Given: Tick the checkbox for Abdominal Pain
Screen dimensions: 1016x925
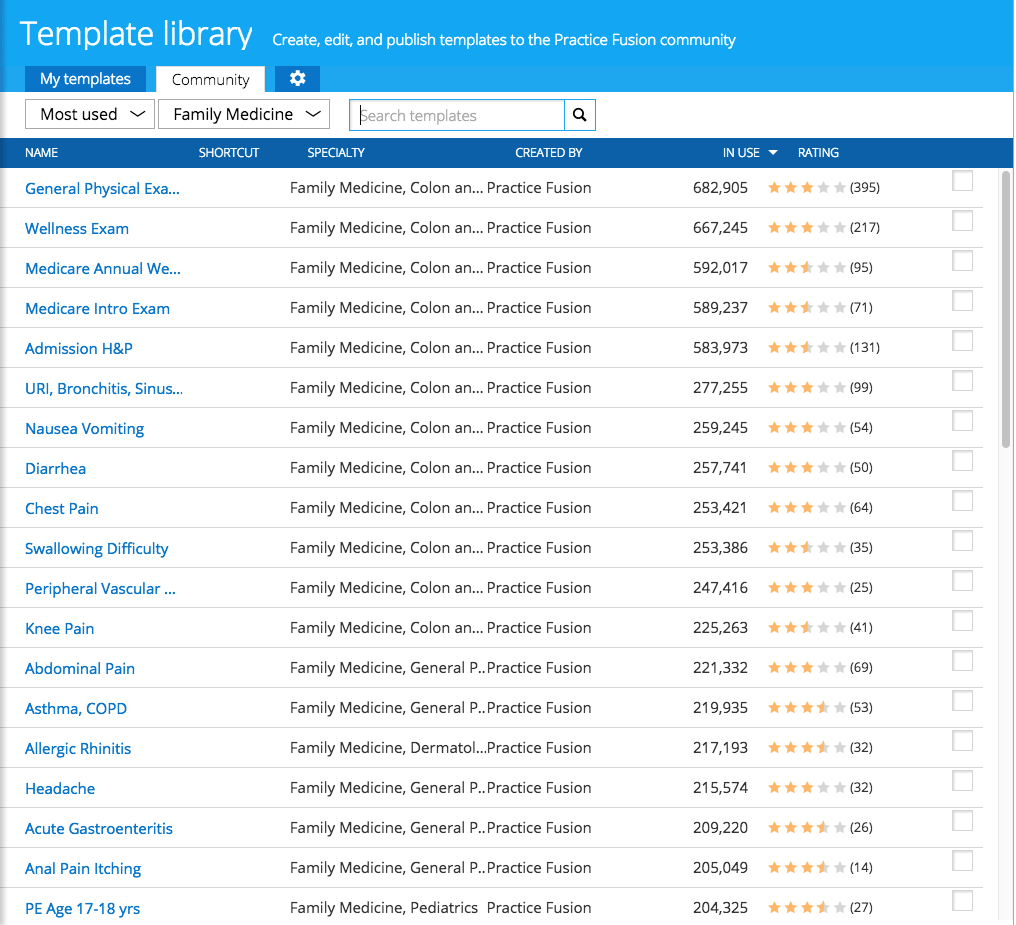Looking at the screenshot, I should pos(962,661).
